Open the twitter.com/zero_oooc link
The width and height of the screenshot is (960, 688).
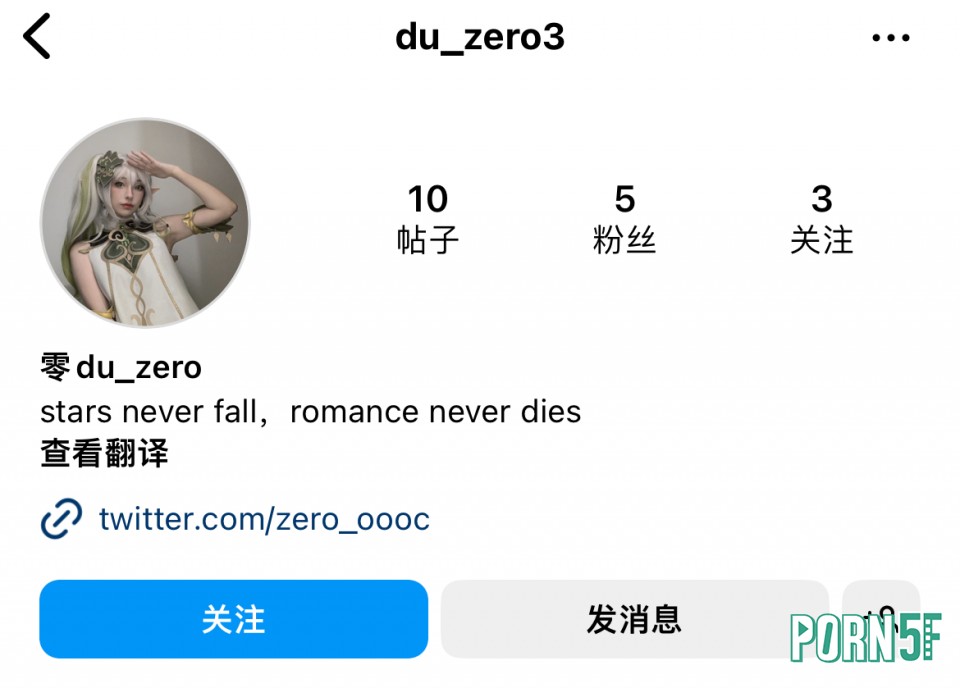click(264, 519)
